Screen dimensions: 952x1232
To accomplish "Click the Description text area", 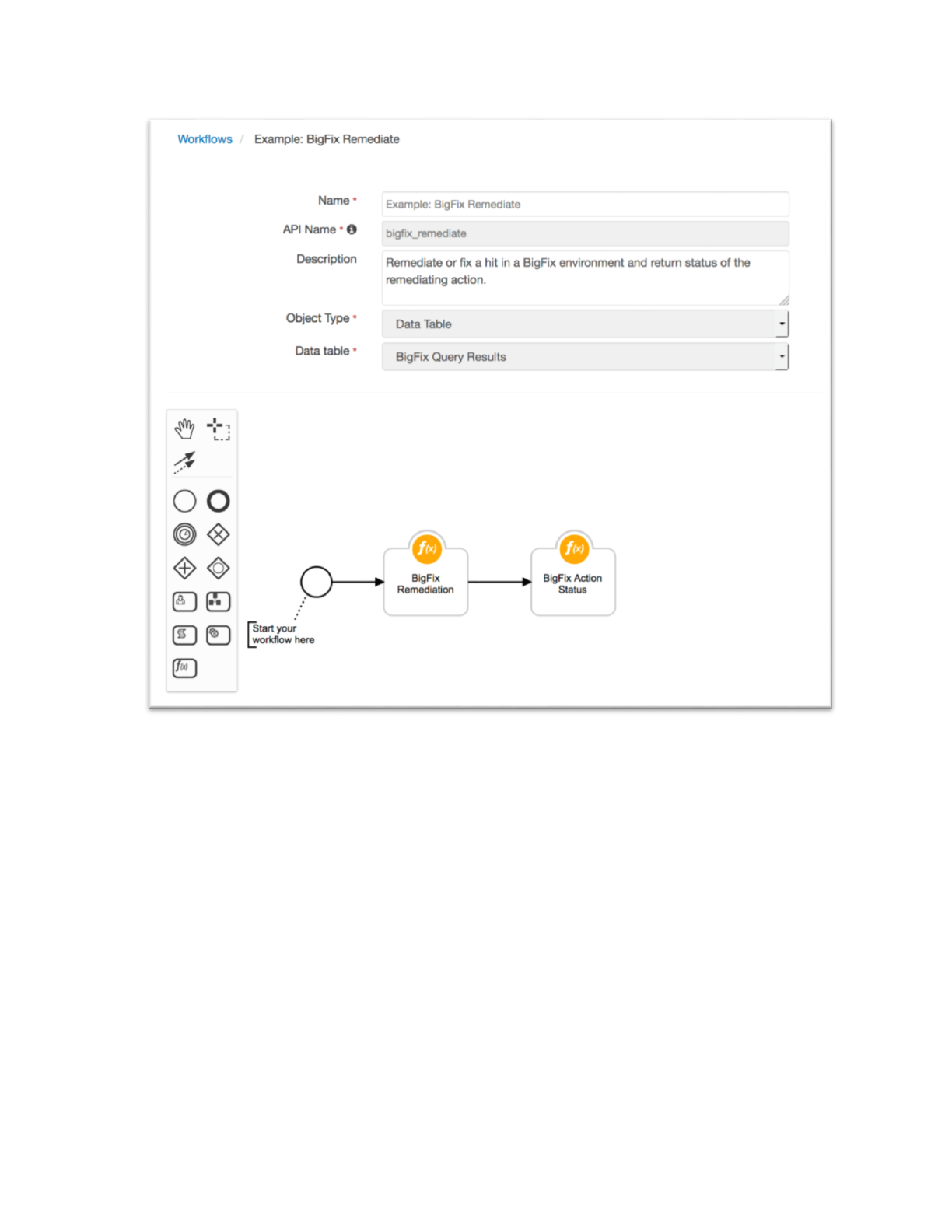I will (x=585, y=278).
